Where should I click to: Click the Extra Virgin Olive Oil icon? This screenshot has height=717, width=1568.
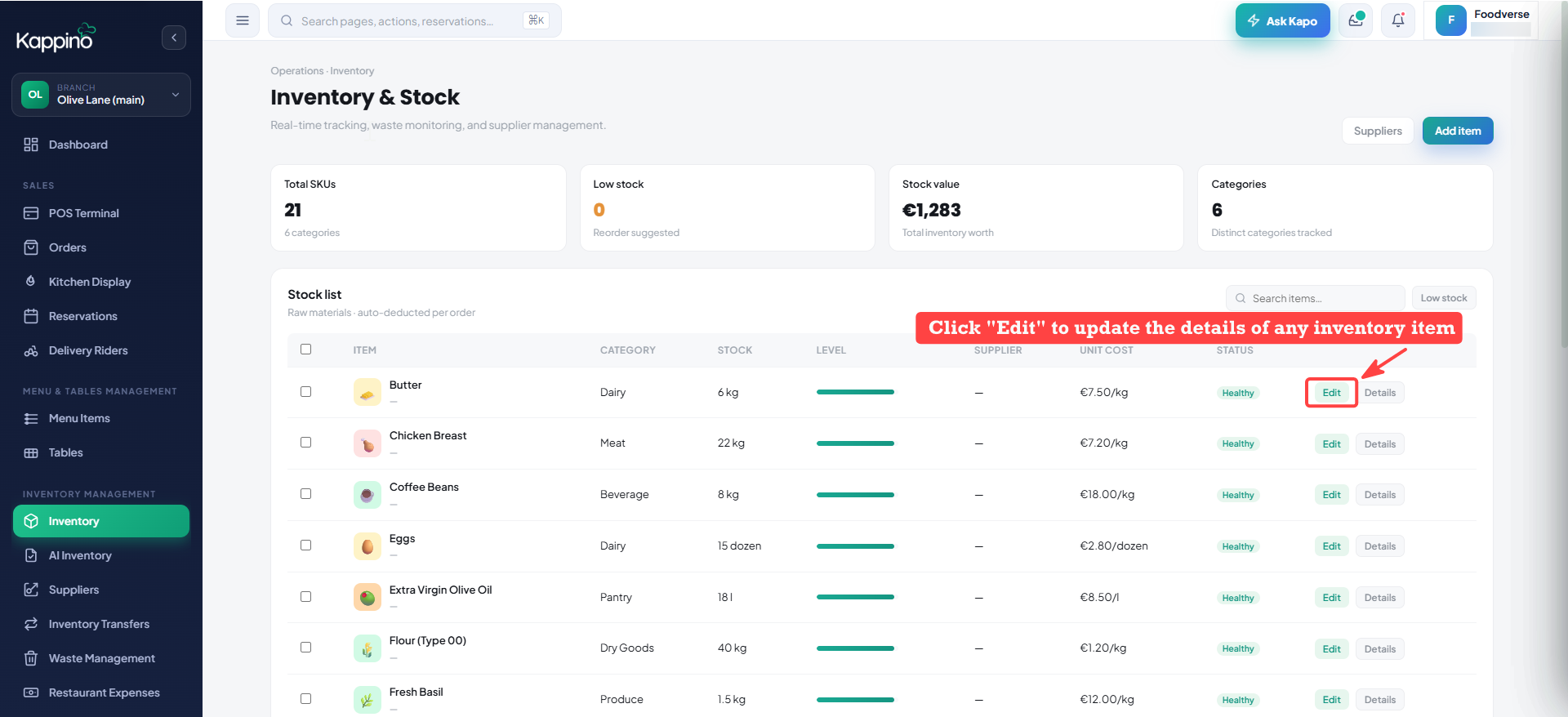point(367,597)
